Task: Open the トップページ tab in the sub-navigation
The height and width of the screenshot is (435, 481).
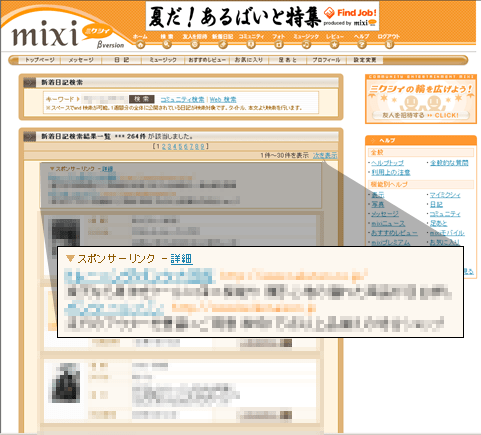Action: (40, 60)
